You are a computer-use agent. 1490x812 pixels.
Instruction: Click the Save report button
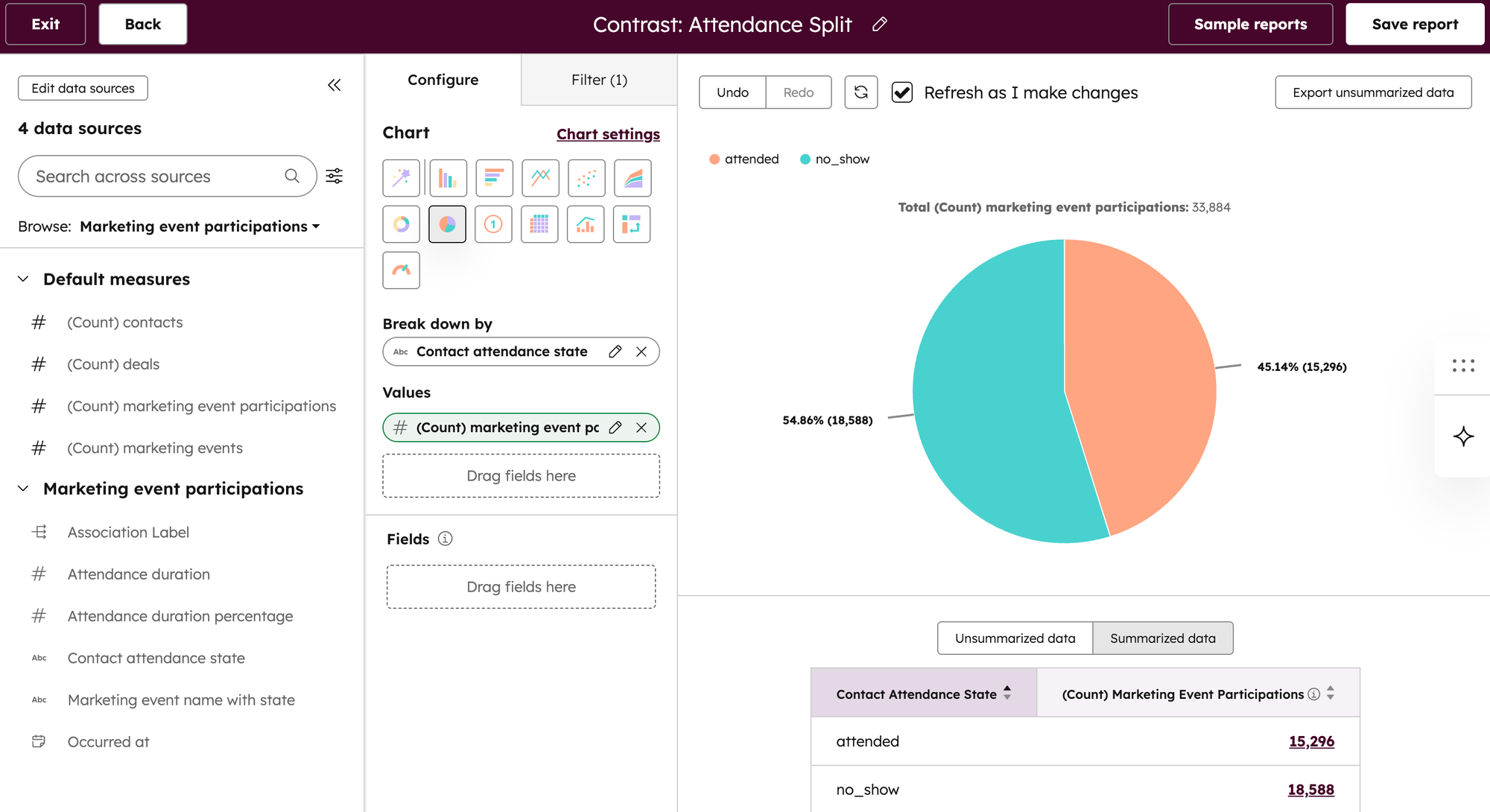pos(1414,25)
